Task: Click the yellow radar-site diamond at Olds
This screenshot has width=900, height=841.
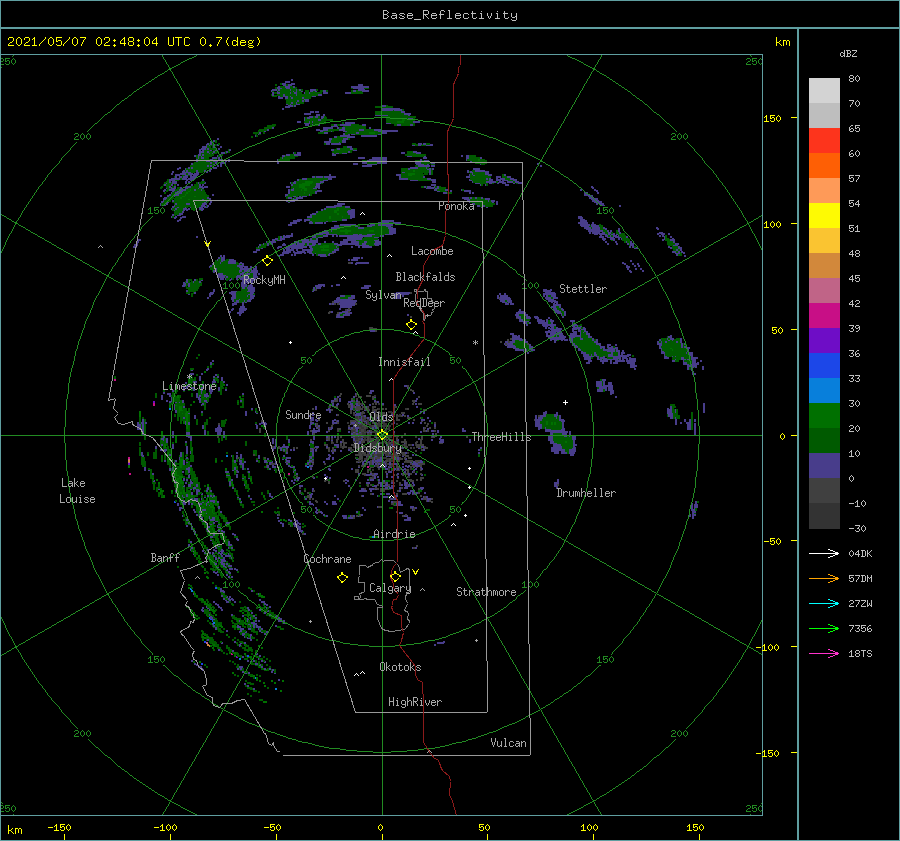Action: 382,435
